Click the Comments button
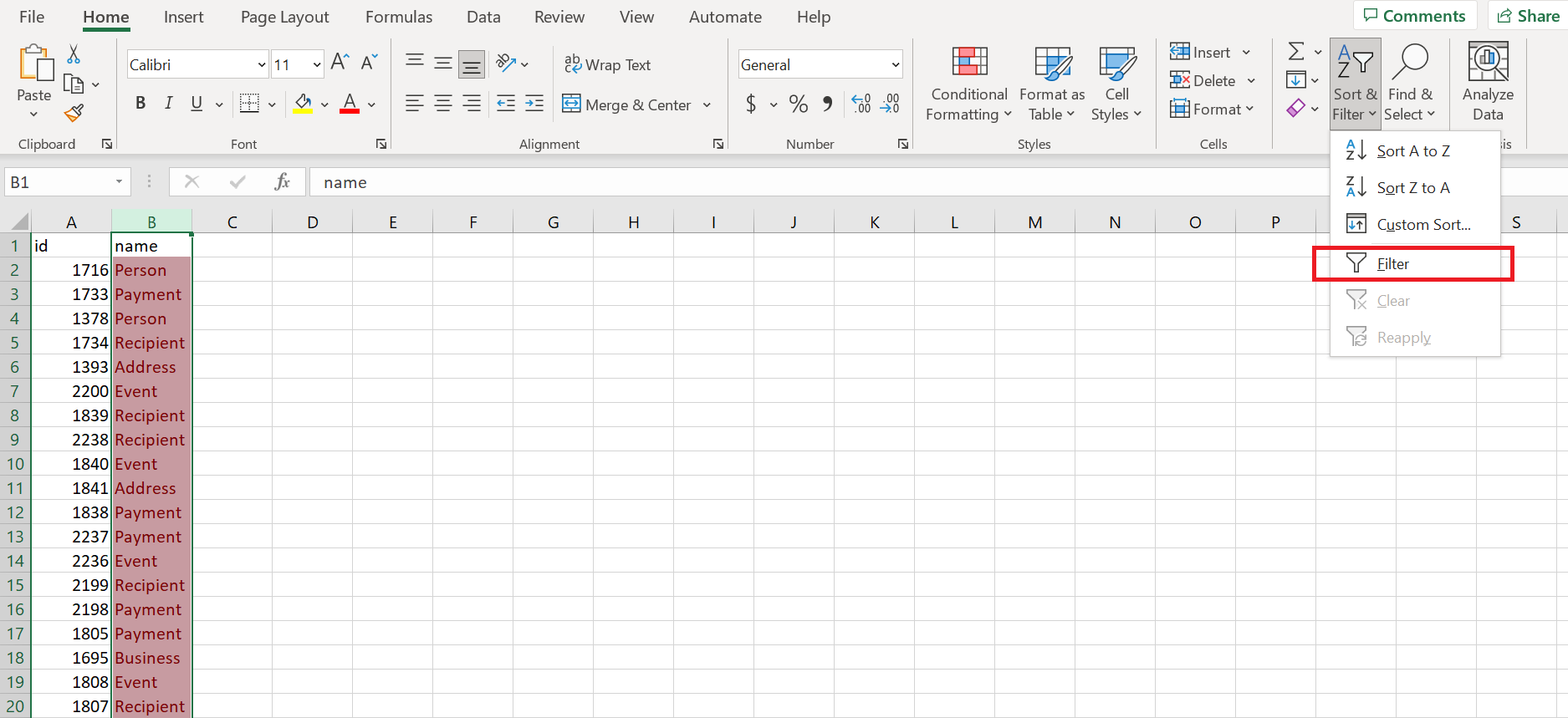The image size is (1568, 718). click(1414, 16)
